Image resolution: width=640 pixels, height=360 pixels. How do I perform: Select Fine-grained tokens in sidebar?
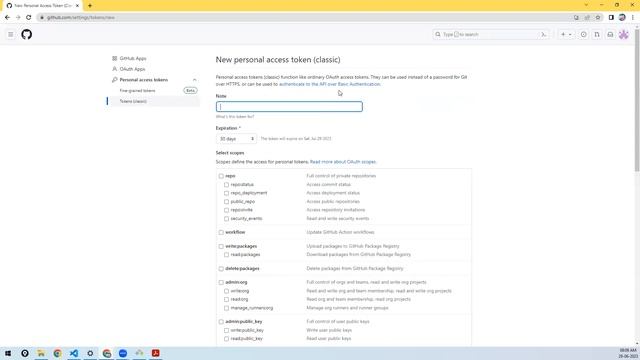138,91
